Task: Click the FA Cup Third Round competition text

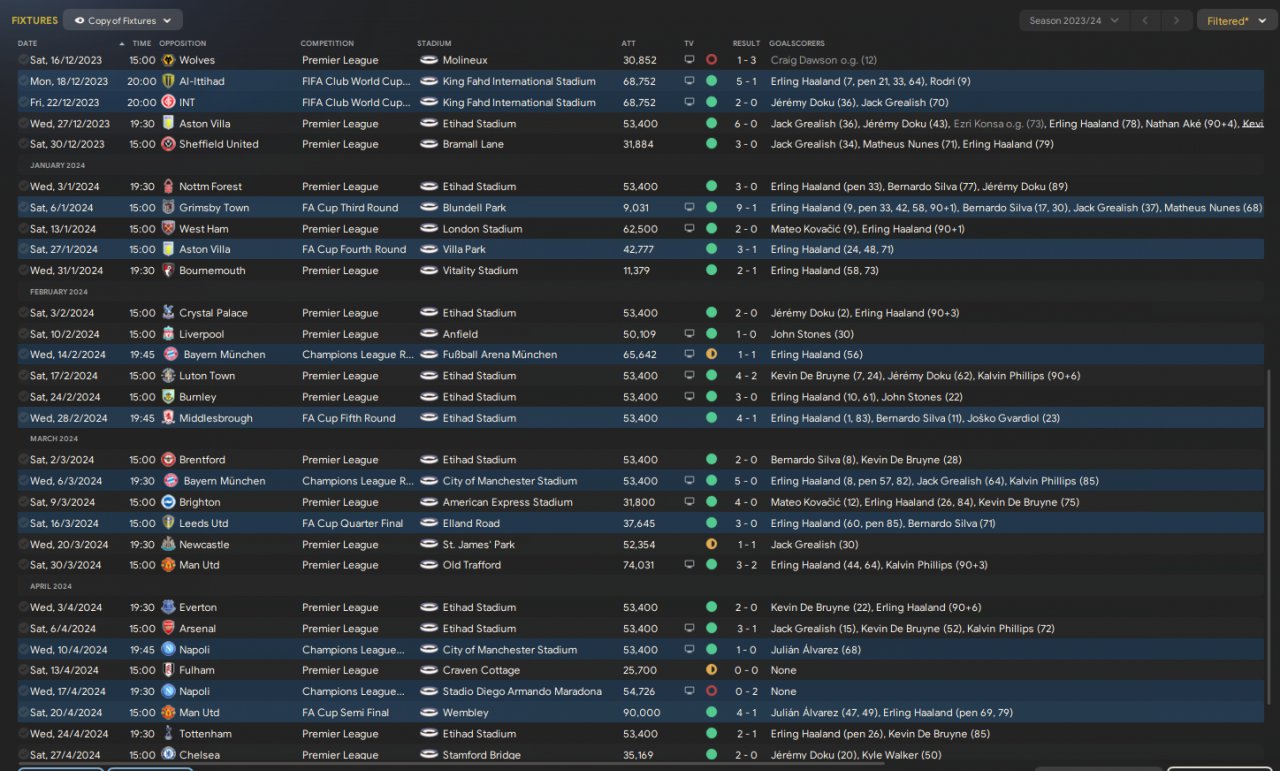Action: pos(350,208)
